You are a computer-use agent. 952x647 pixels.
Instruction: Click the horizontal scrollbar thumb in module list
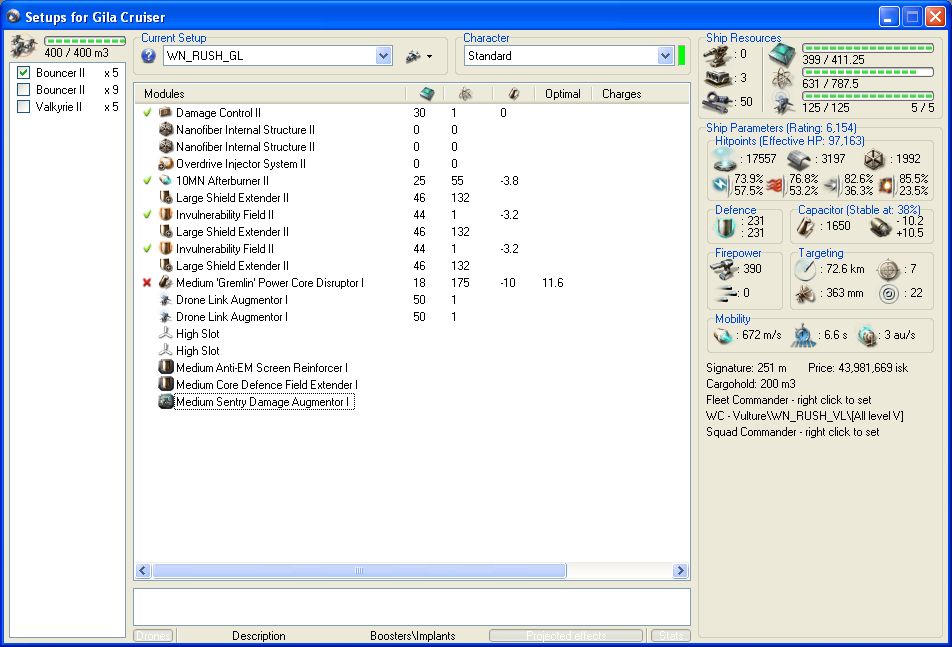tap(359, 571)
